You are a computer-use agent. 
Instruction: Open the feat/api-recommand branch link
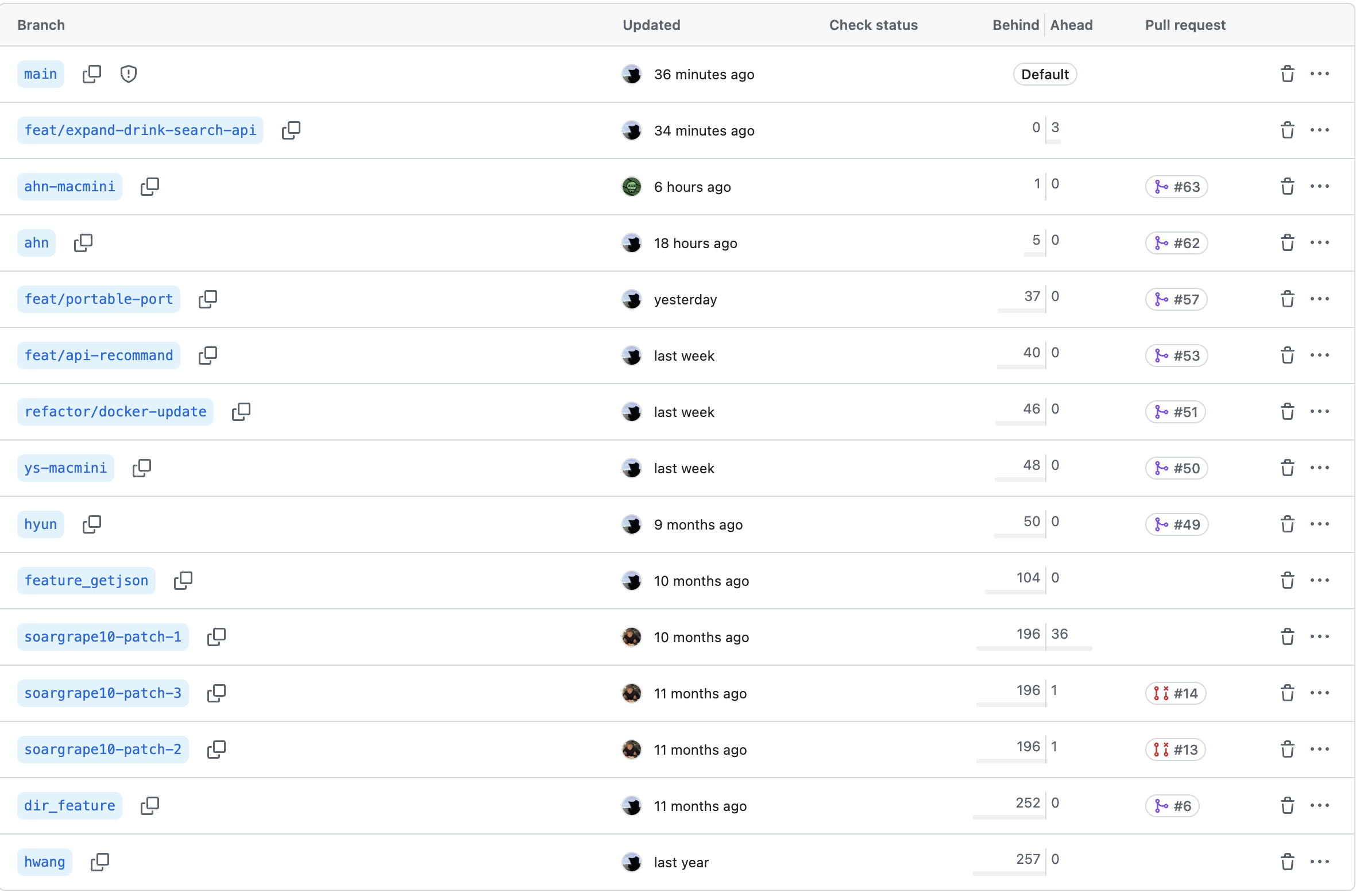click(99, 356)
